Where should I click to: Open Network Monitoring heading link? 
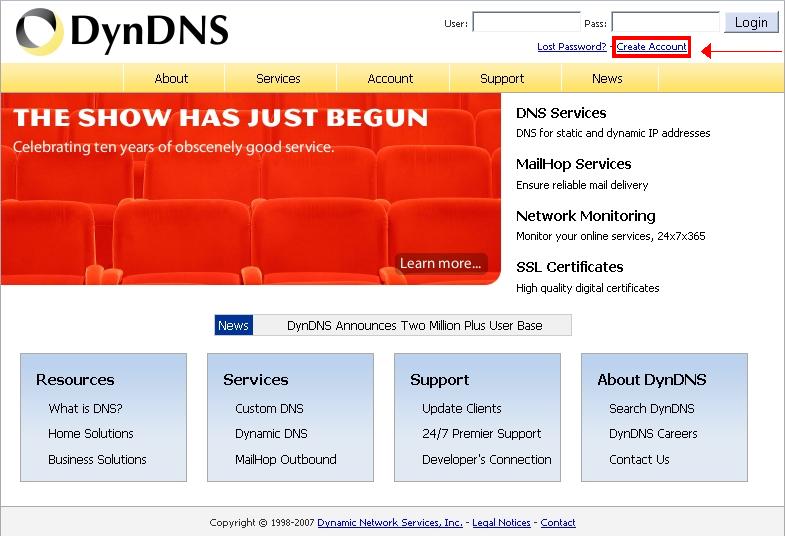tap(585, 216)
